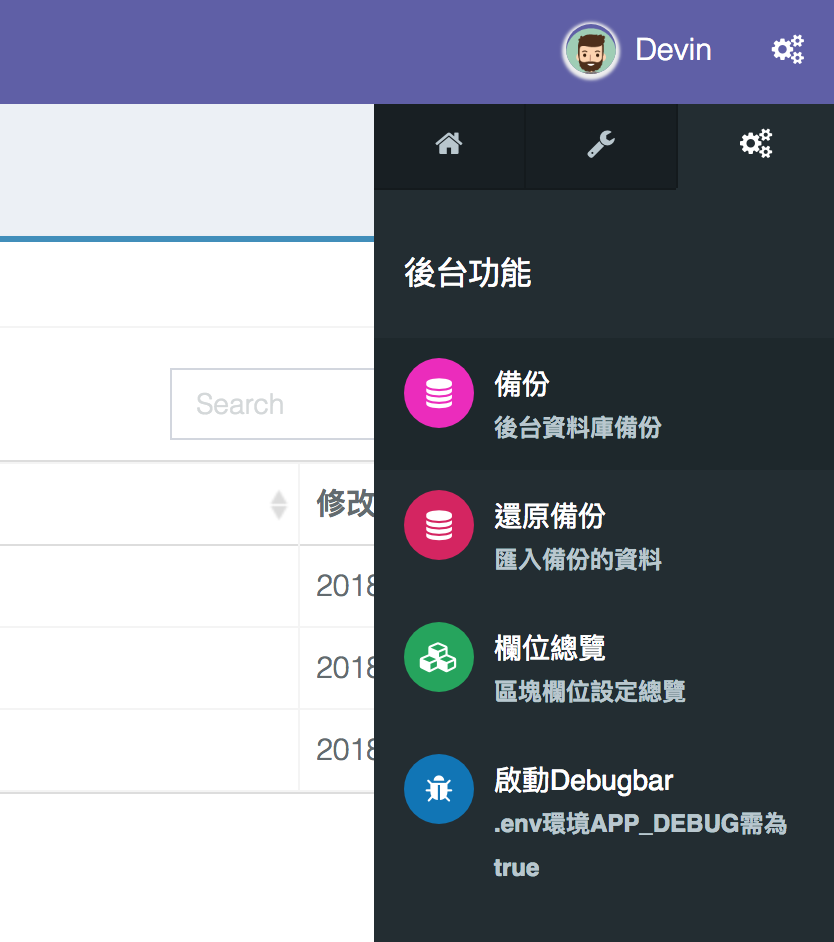The height and width of the screenshot is (942, 834).
Task: Click the 區塊欄位設定總覽 description
Action: point(589,691)
